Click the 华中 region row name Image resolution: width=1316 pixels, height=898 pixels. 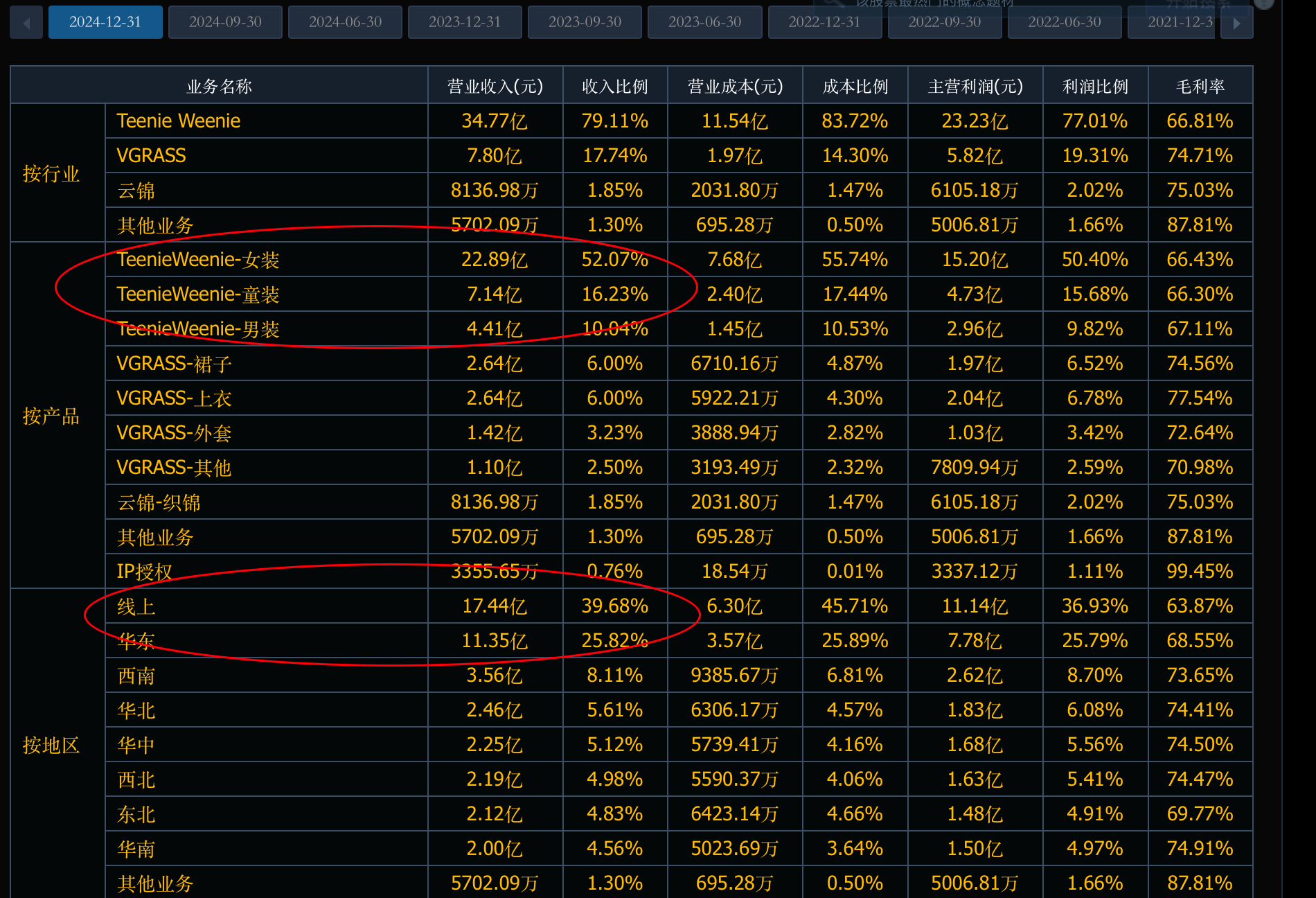click(x=136, y=744)
